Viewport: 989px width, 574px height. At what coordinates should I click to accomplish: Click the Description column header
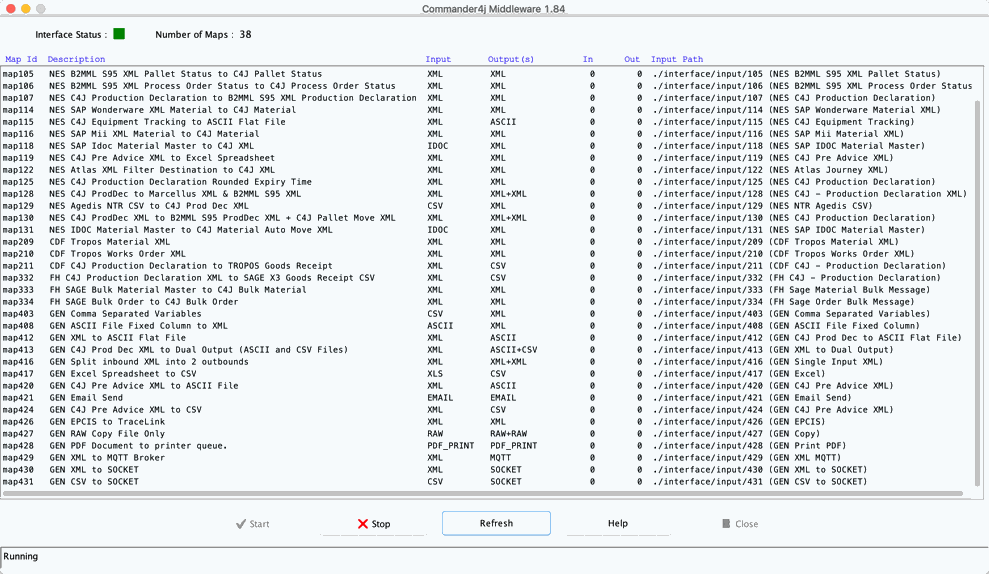coord(76,60)
